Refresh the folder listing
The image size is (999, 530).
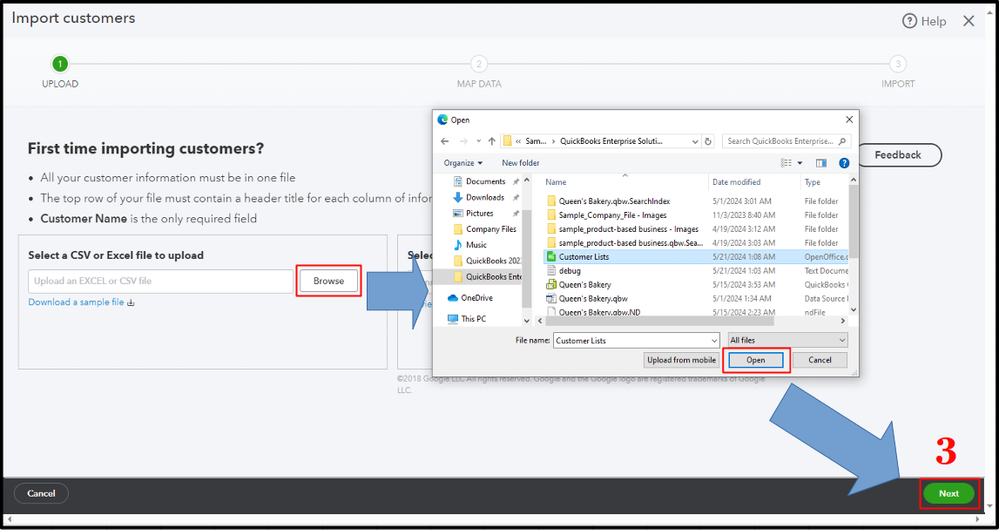coord(708,141)
